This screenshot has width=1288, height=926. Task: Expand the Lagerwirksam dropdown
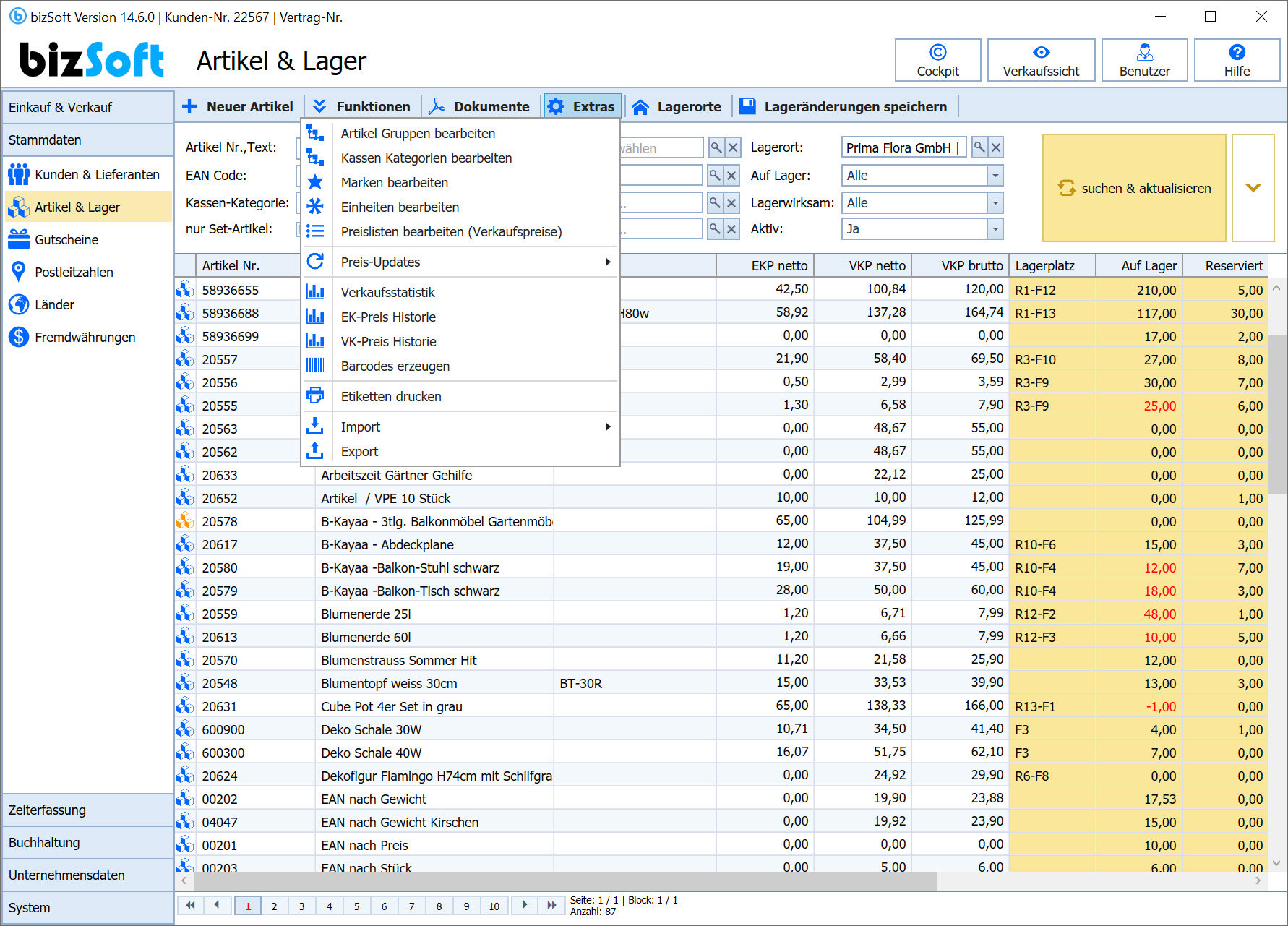pyautogui.click(x=995, y=203)
